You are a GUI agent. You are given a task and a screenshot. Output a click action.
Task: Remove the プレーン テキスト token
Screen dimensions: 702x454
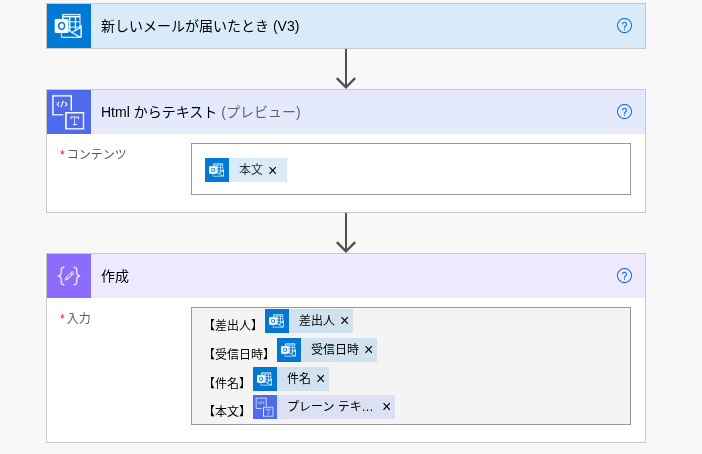[386, 407]
